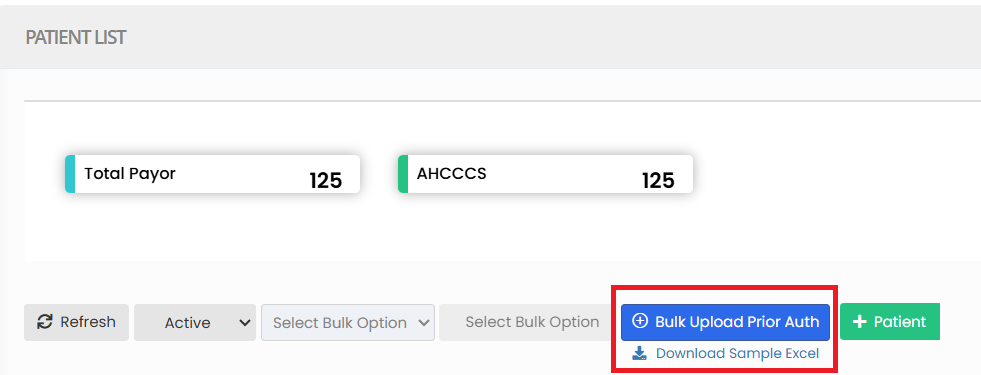Click the Total Payor count 125

[326, 181]
